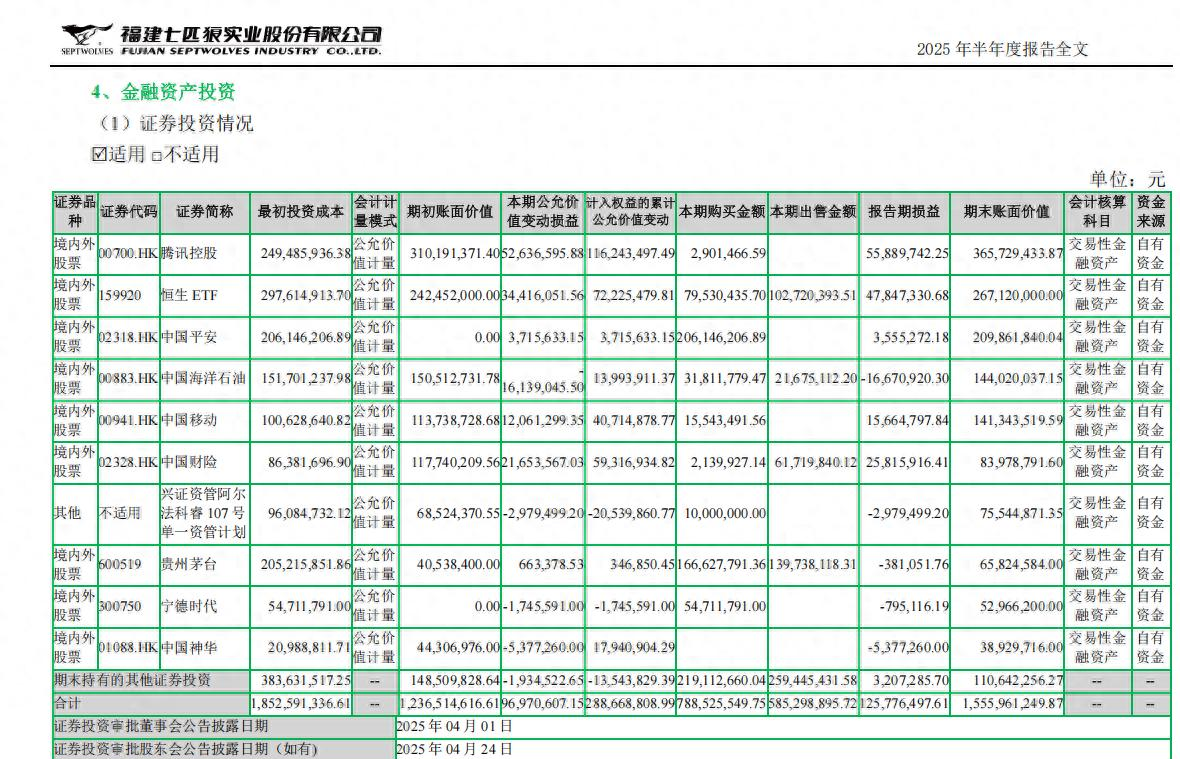
Task: Click the purchase amount 10,000,000.00
Action: (725, 513)
